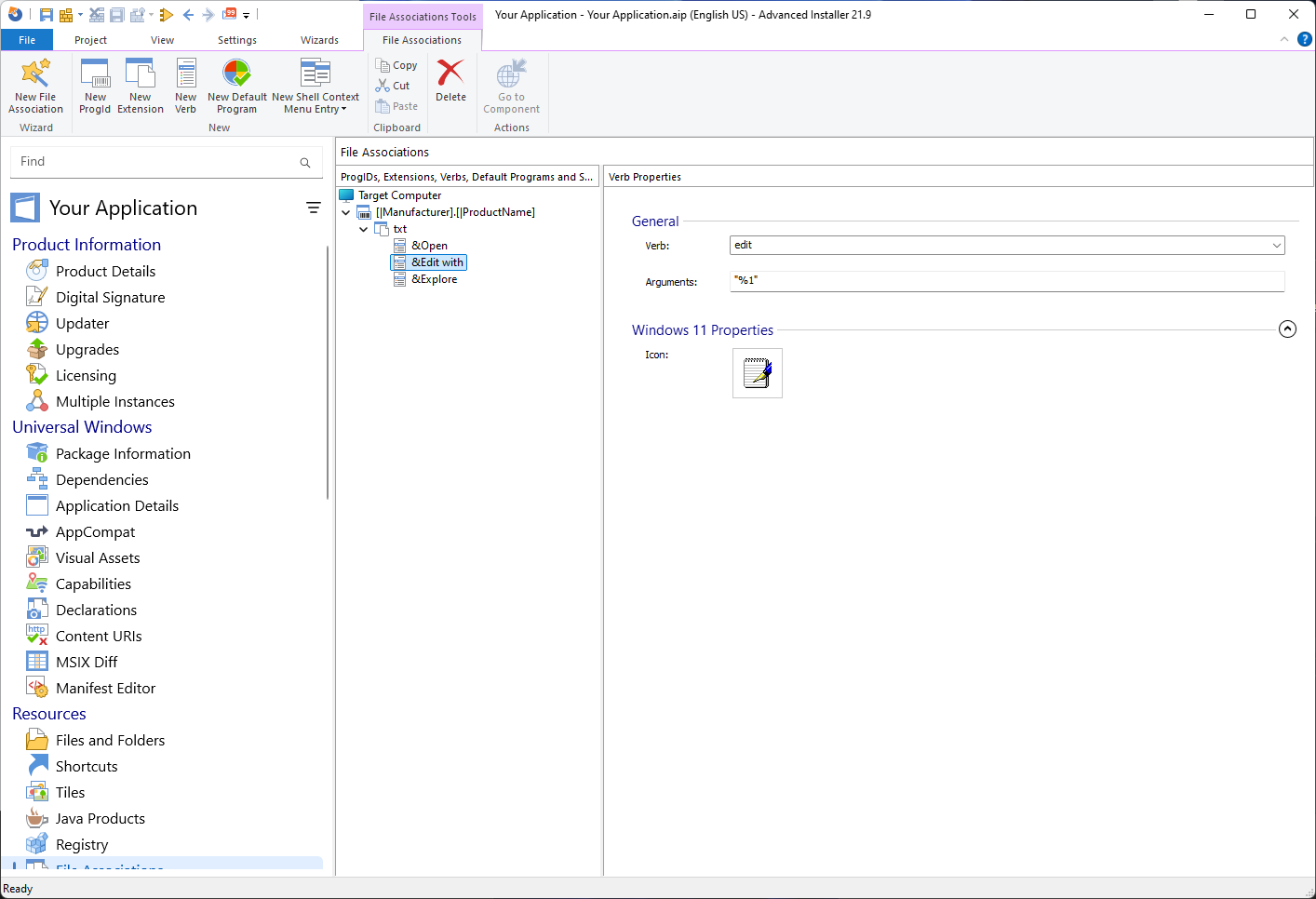The height and width of the screenshot is (899, 1316).
Task: Open New Shell Context Menu Entry dropdown
Action: click(x=316, y=86)
